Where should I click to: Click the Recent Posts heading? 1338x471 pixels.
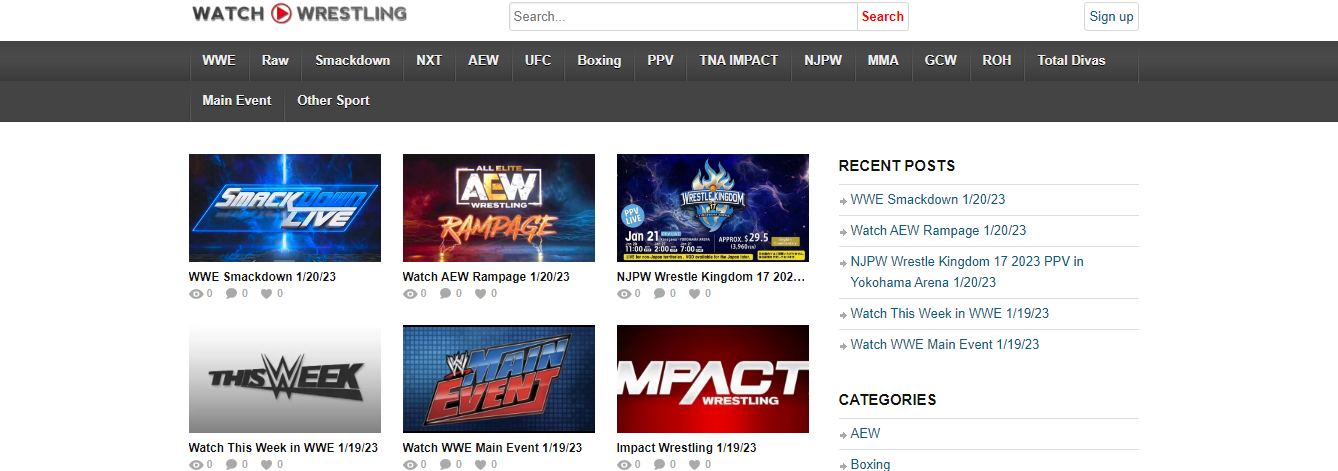[x=897, y=166]
